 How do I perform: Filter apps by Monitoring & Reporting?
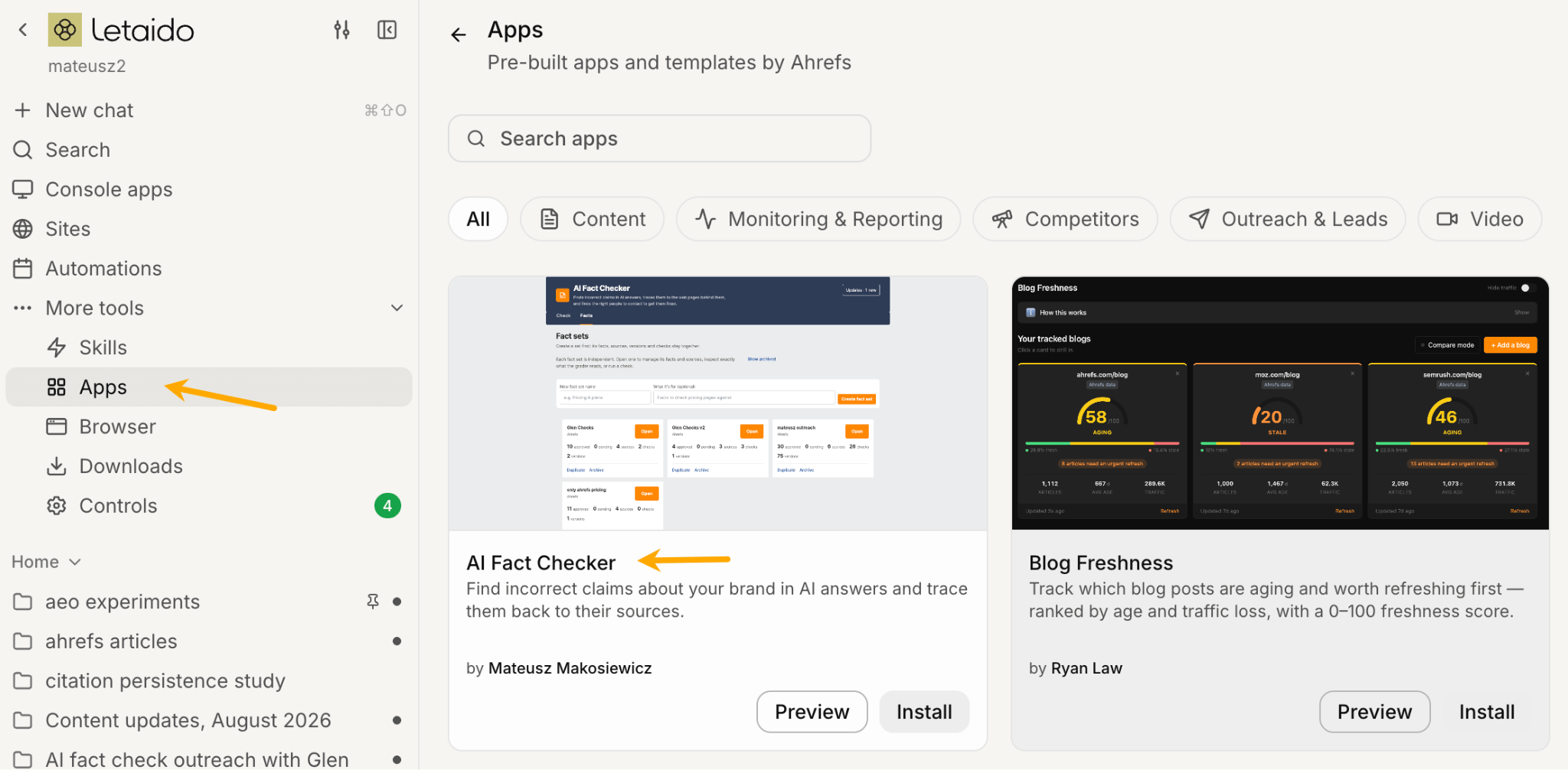point(818,219)
